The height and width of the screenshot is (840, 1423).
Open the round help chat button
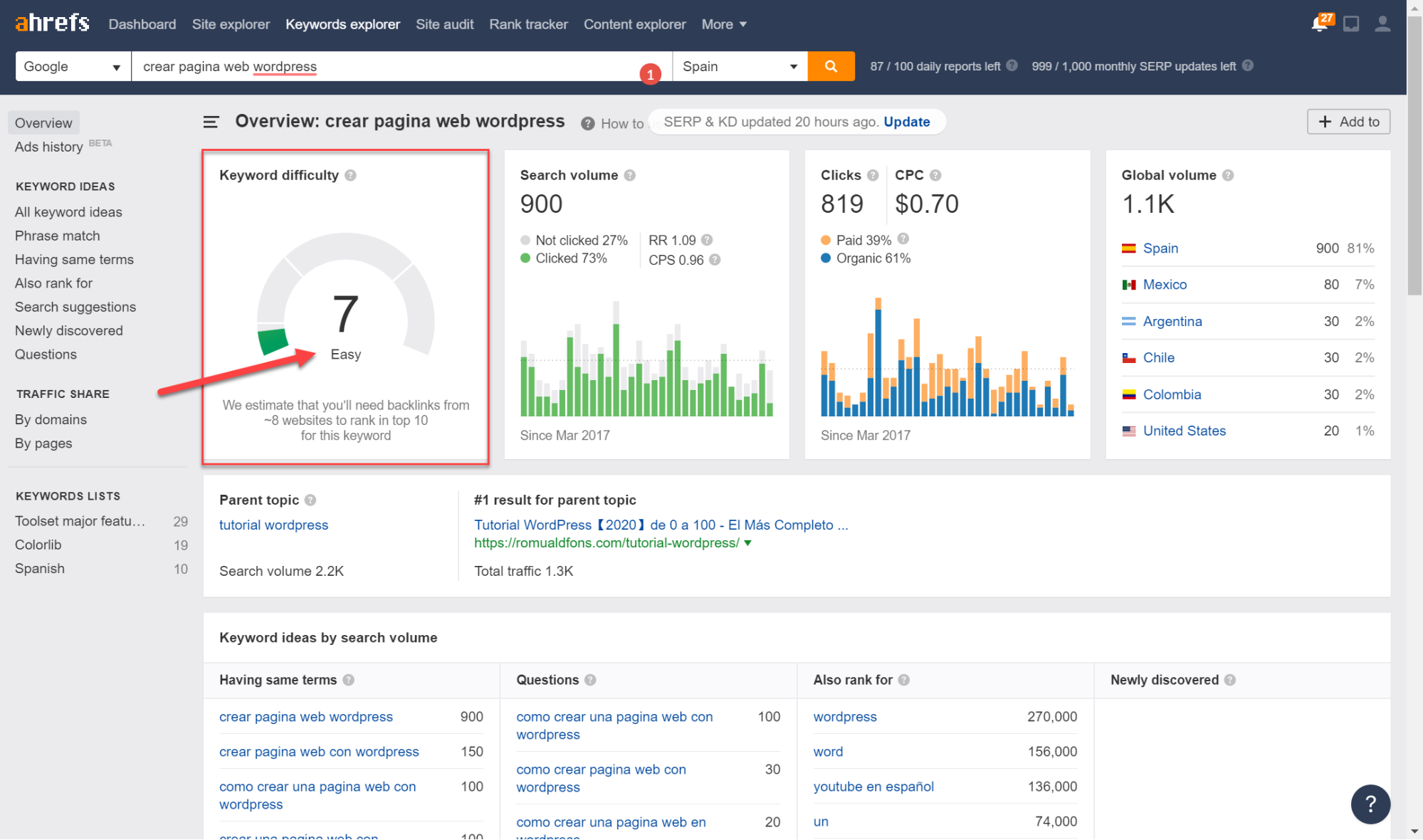coord(1370,804)
